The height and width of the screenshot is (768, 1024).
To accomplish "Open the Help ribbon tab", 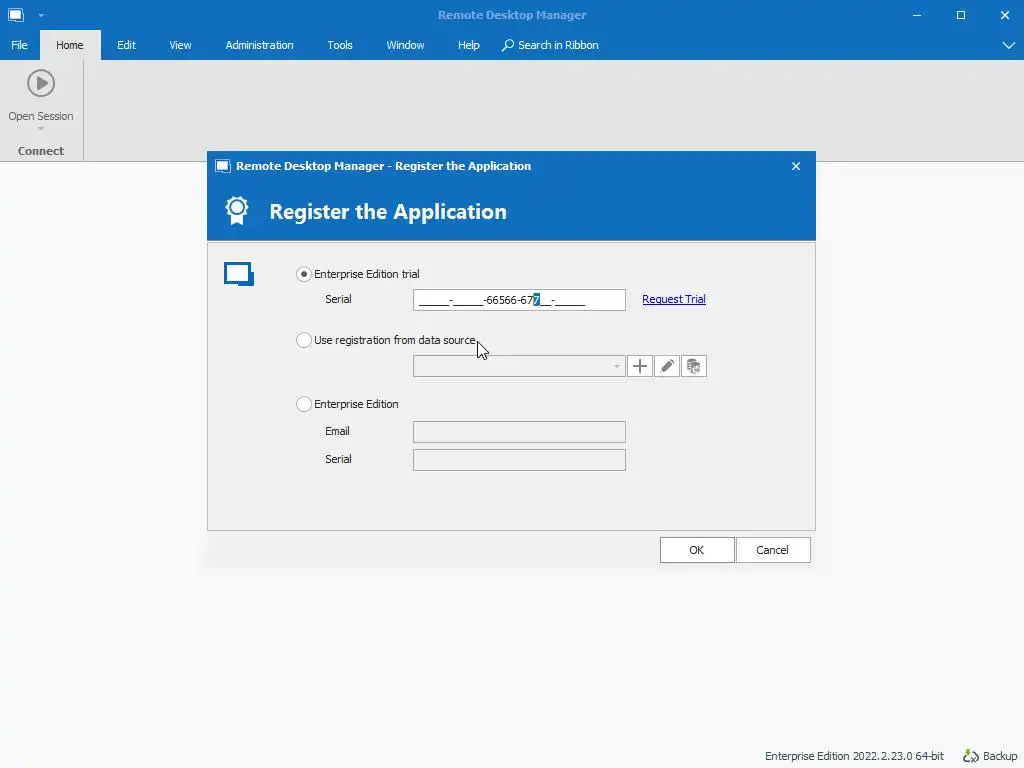I will pos(468,45).
